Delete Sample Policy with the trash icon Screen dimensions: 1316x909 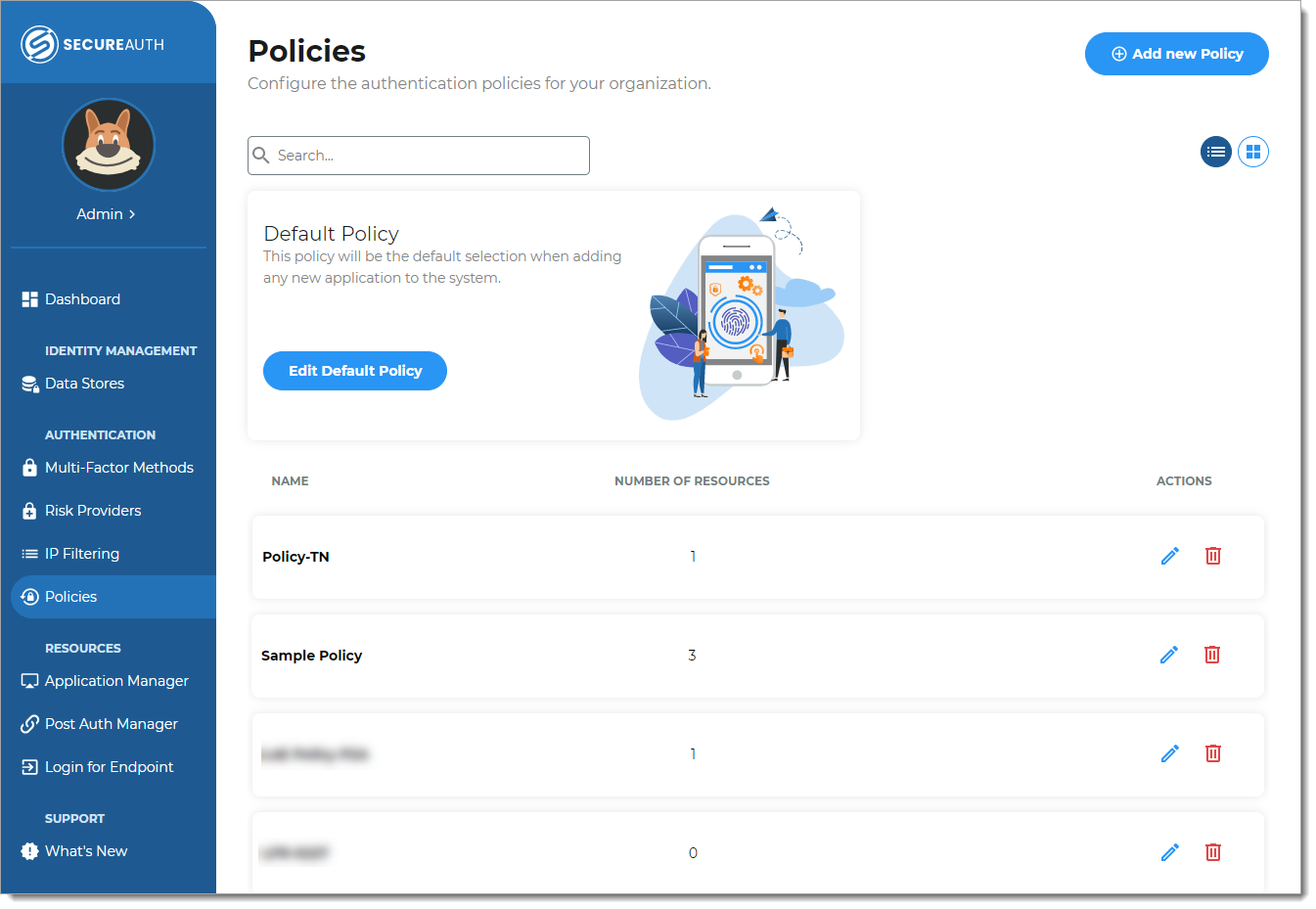pyautogui.click(x=1212, y=655)
